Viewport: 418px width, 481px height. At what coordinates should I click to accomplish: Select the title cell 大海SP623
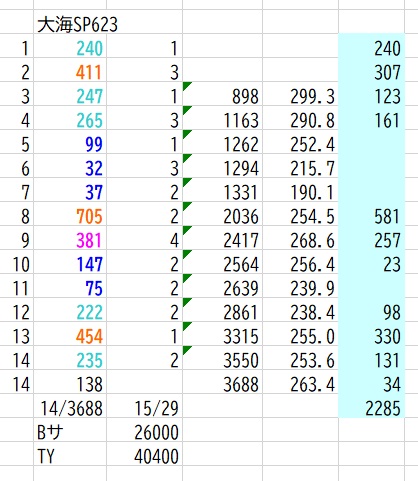tap(77, 25)
